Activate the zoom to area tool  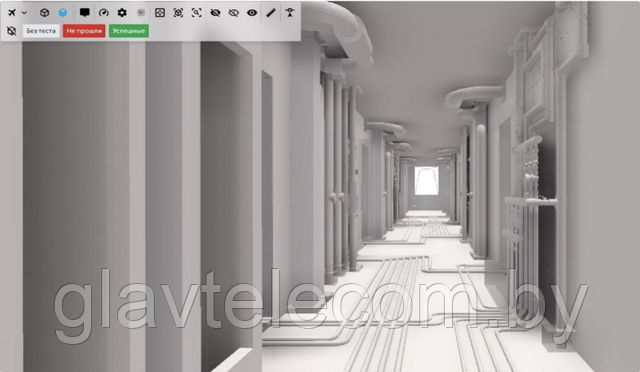pos(196,13)
